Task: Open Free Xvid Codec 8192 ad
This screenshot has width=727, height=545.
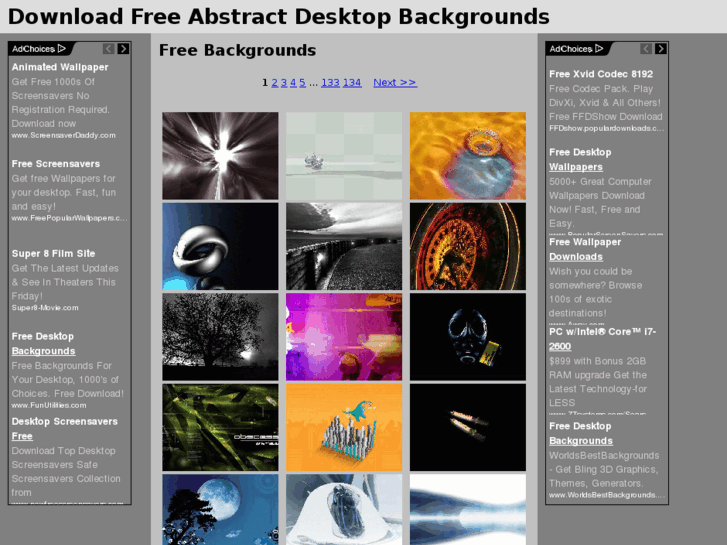Action: [601, 74]
